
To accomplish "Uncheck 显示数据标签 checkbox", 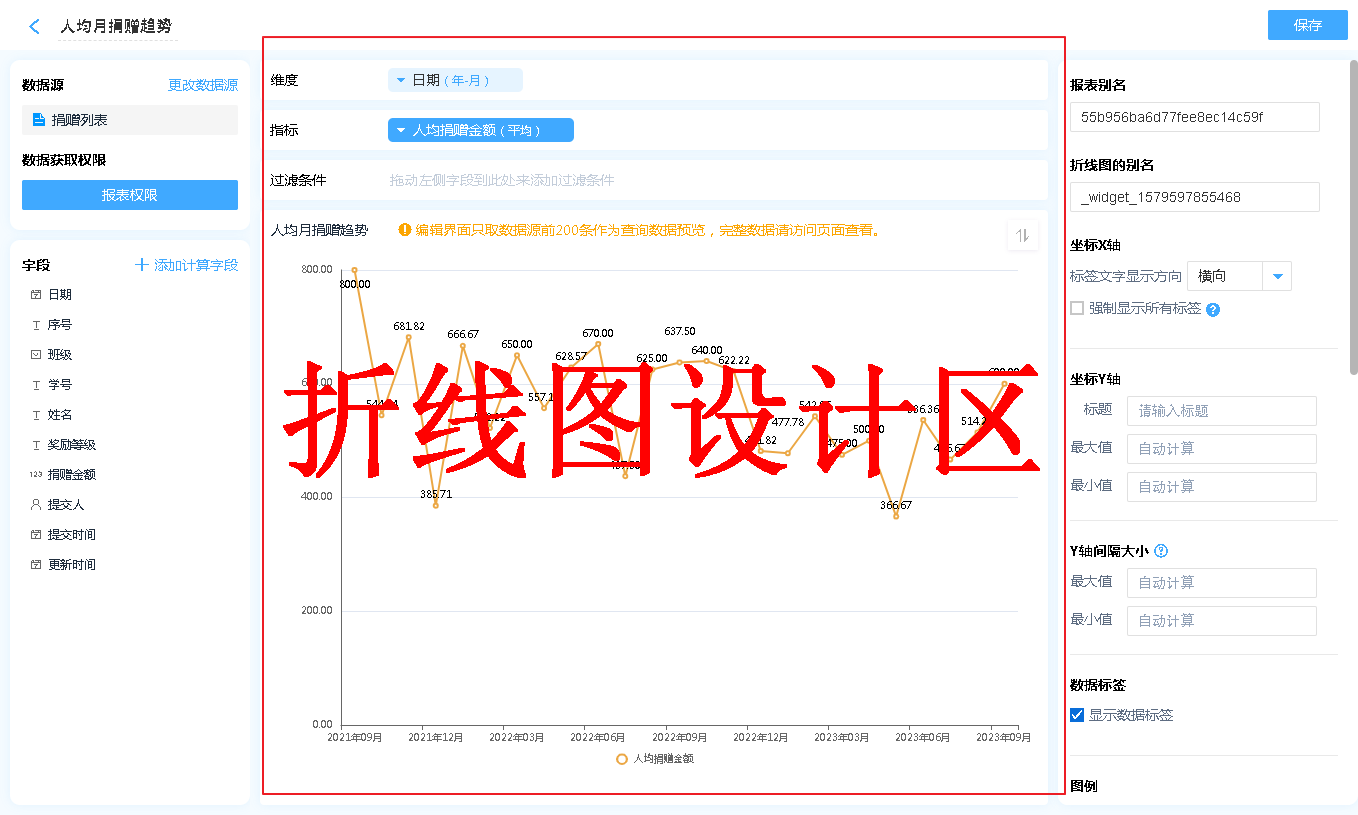I will (x=1077, y=715).
